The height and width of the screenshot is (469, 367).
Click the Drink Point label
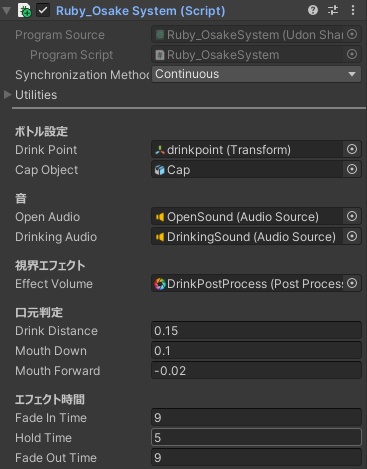pyautogui.click(x=46, y=150)
